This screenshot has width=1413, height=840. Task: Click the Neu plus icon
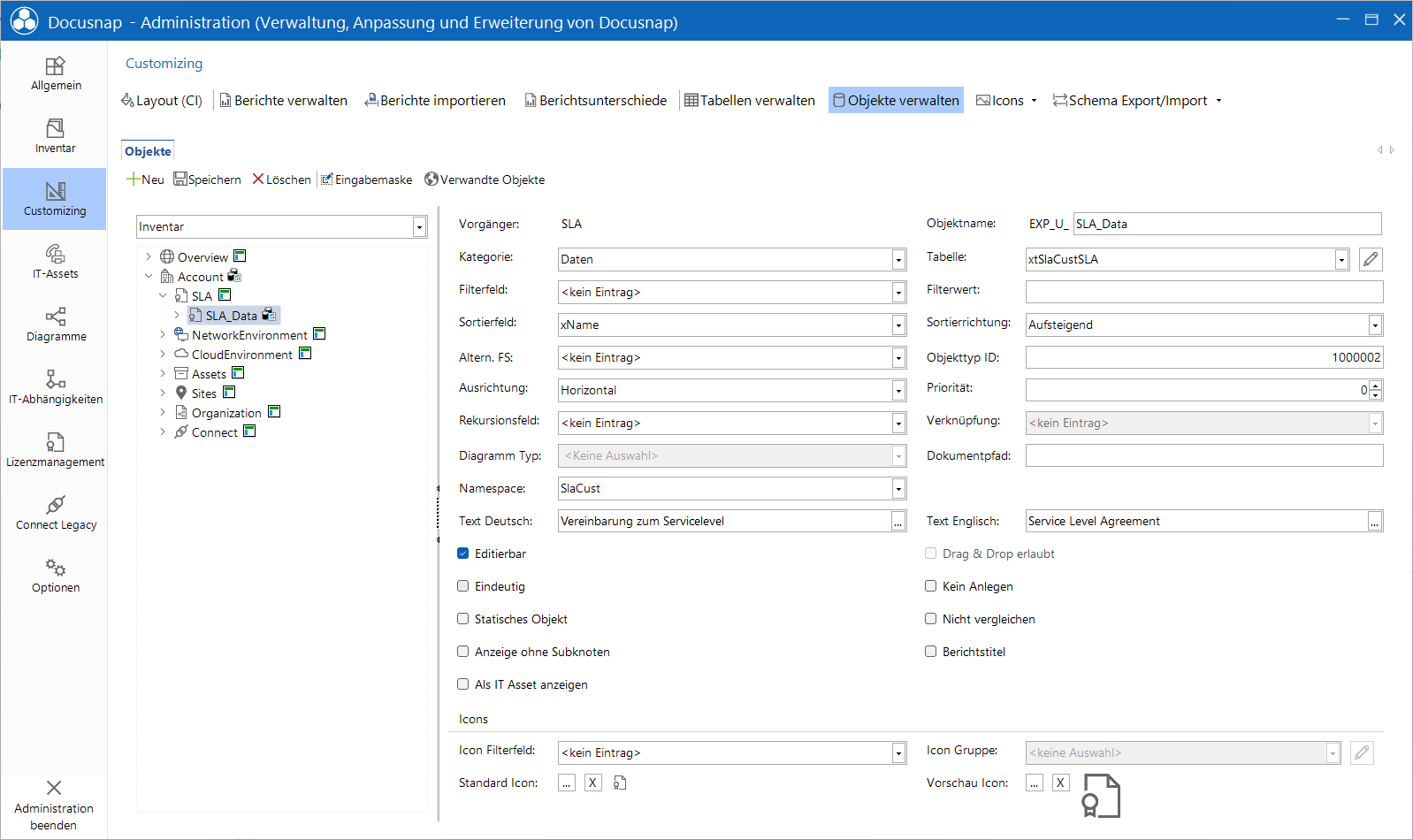click(x=133, y=179)
